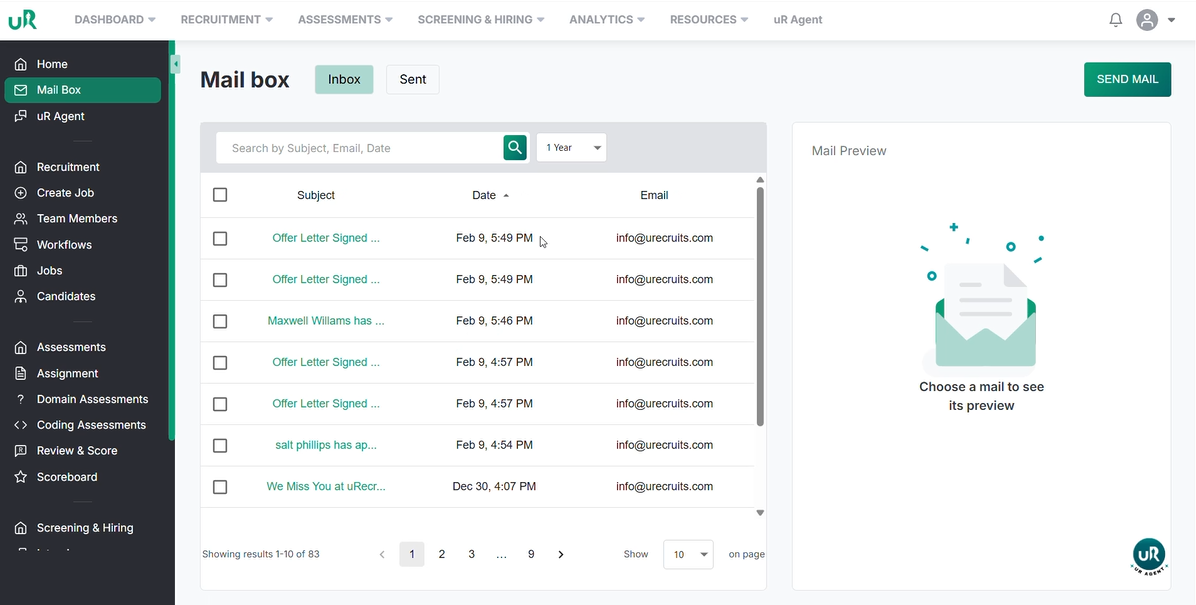
Task: Click the uR logo in top-left corner
Action: pos(22,20)
